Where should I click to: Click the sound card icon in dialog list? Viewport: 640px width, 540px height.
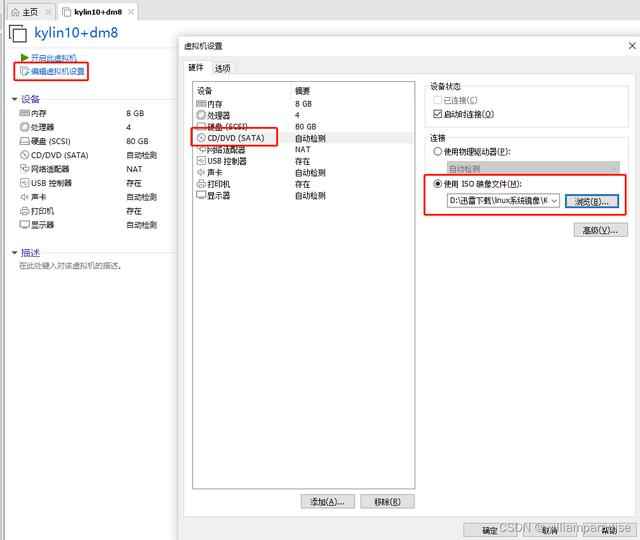pos(201,172)
